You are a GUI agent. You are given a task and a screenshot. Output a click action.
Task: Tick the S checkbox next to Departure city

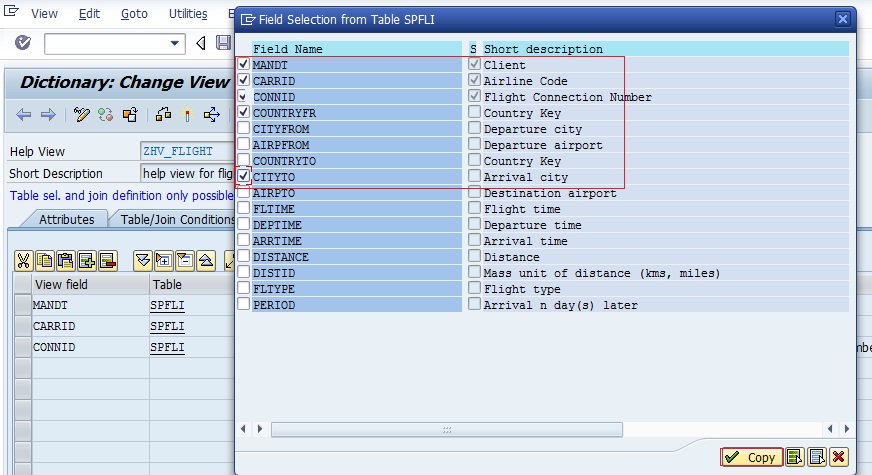tap(474, 128)
